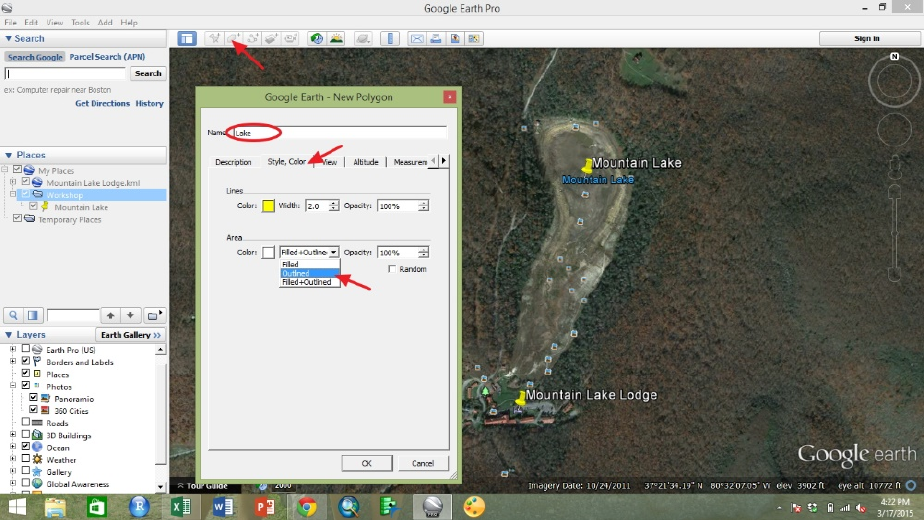Move selected place down with arrow button
This screenshot has width=924, height=520.
tap(130, 315)
